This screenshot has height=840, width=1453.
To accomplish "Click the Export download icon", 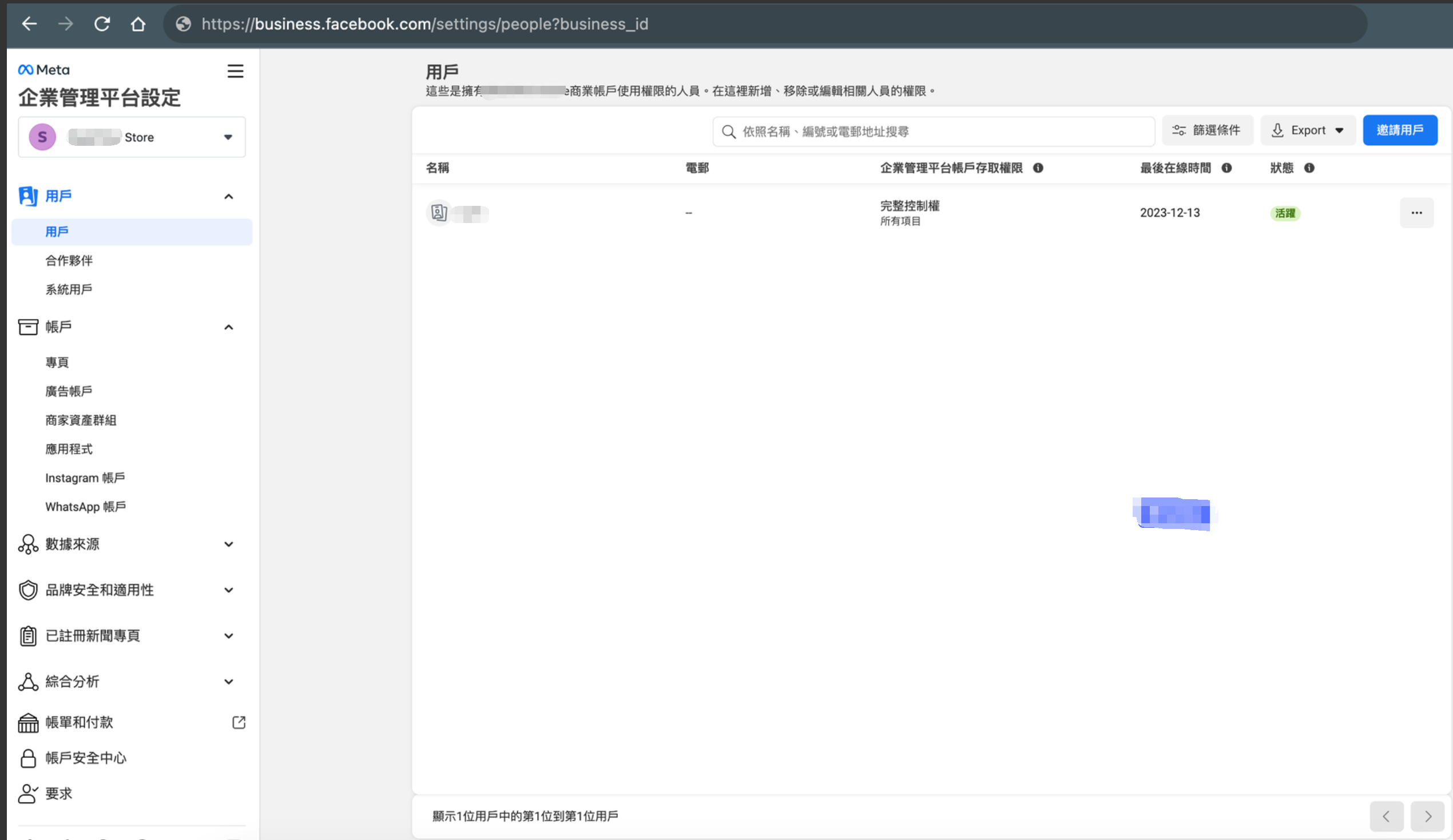I will [1278, 130].
